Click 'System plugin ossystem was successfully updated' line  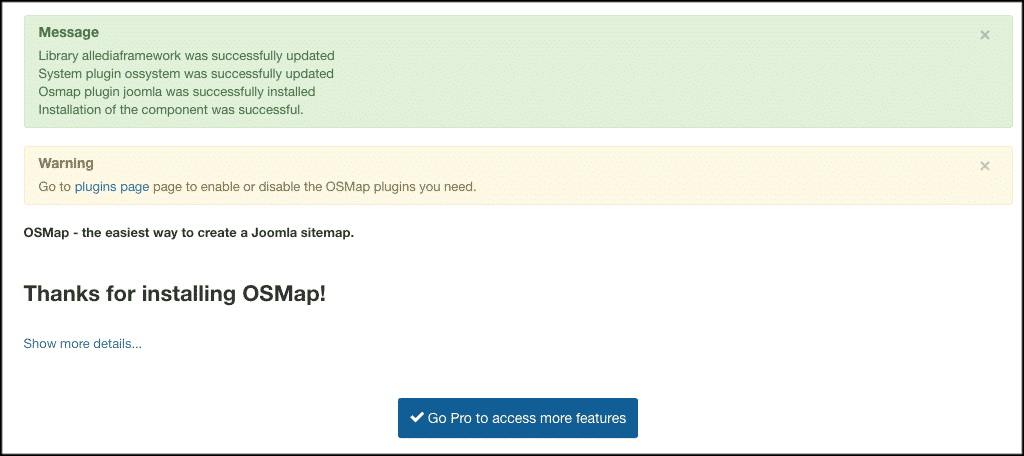(x=186, y=73)
